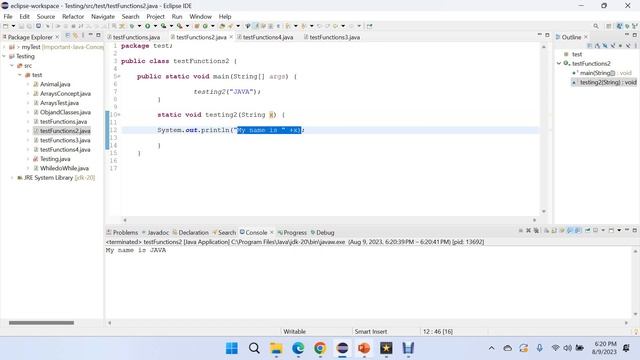Open the Navigate menu
Viewport: 640px width, 360px height.
pyautogui.click(x=103, y=16)
